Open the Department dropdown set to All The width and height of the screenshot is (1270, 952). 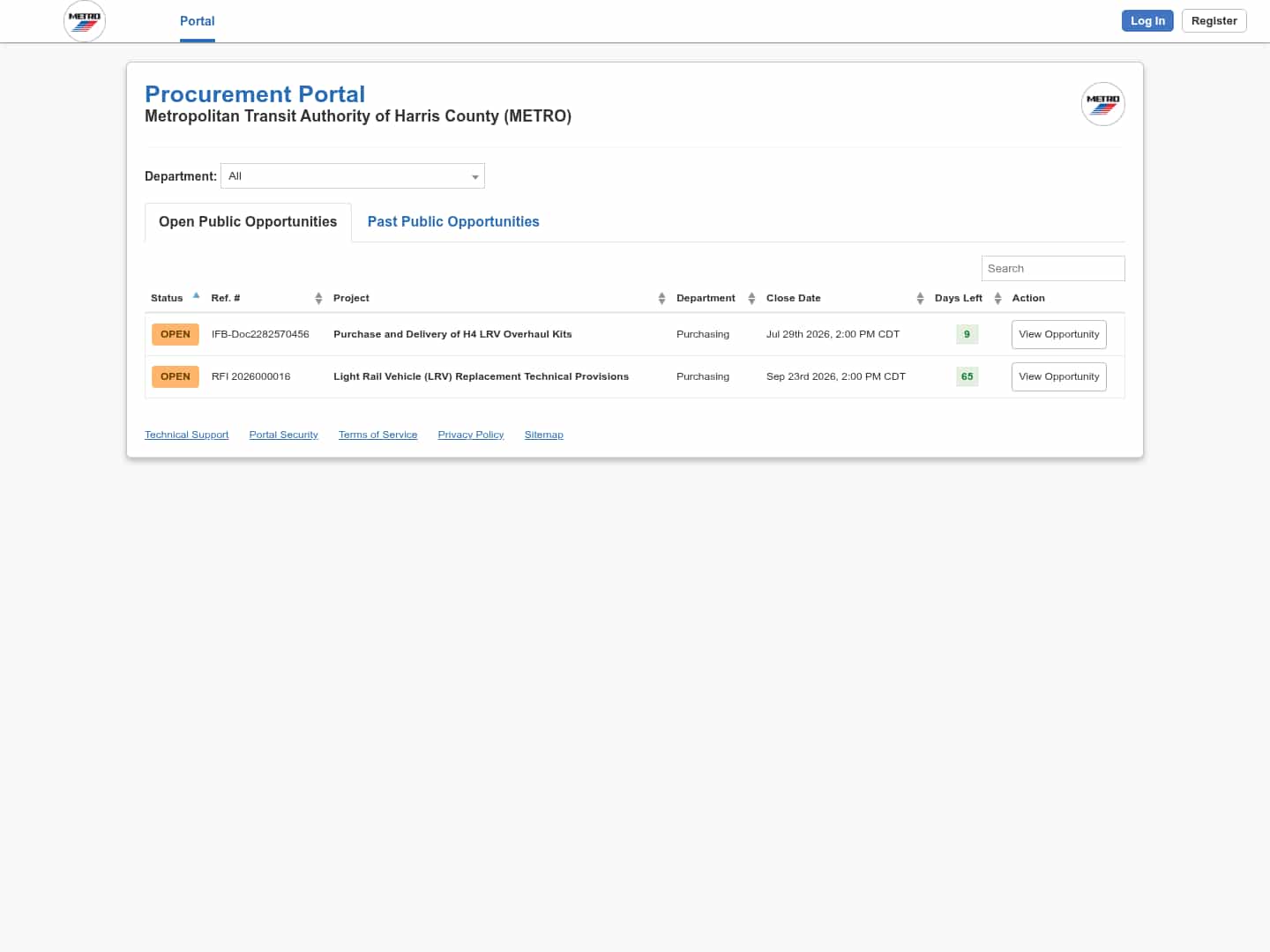pos(353,176)
